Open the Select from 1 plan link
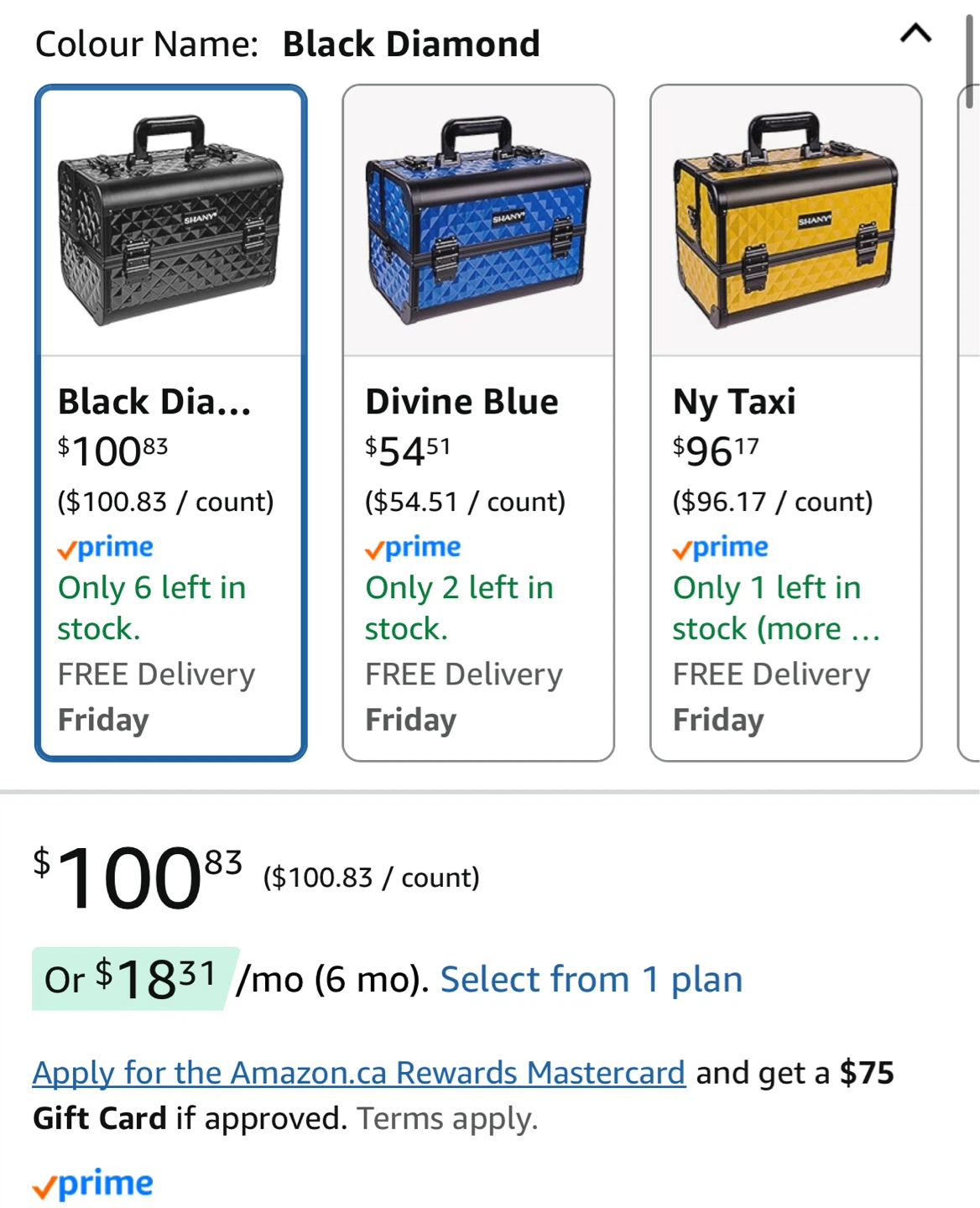The image size is (980, 1208). 592,979
